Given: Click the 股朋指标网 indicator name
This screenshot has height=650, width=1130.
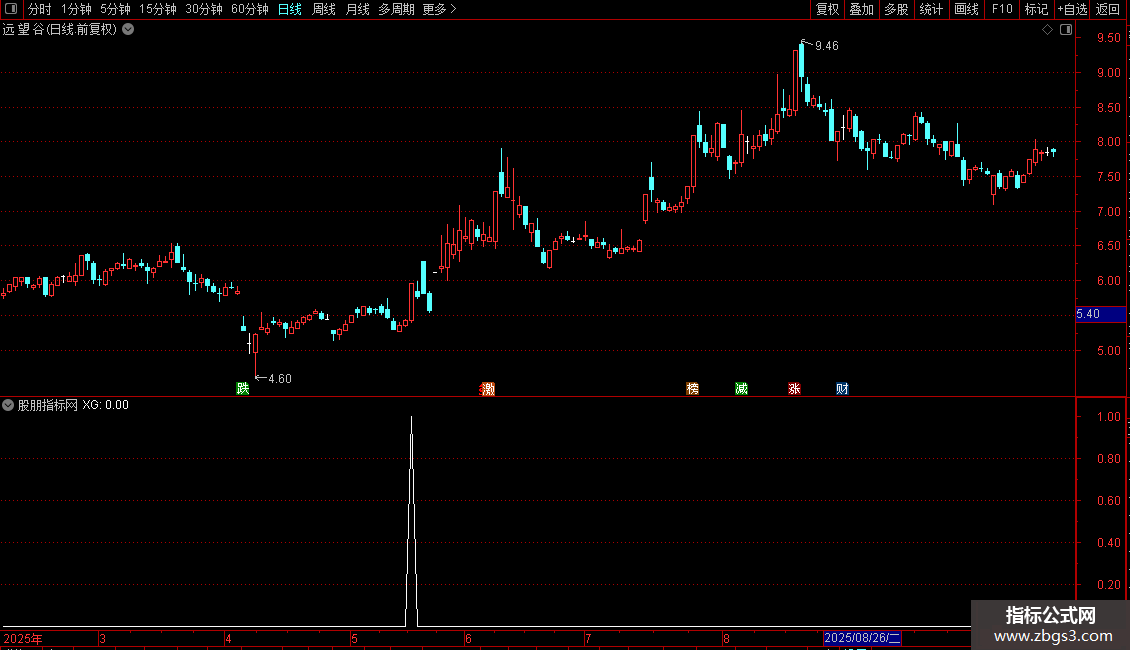Looking at the screenshot, I should point(48,405).
